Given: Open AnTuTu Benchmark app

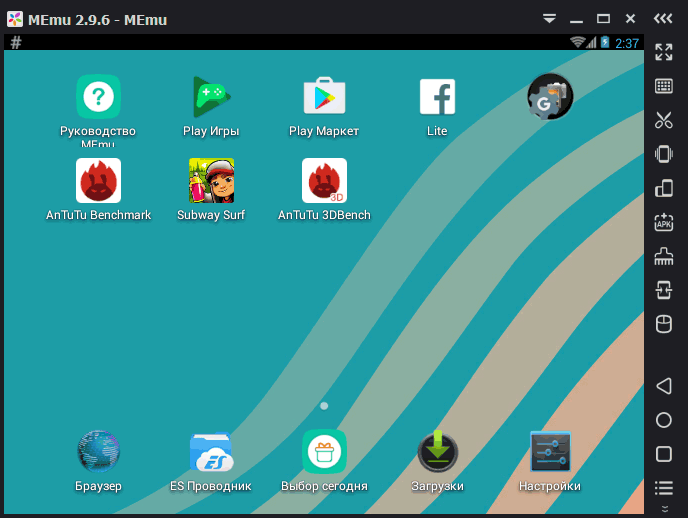Looking at the screenshot, I should click(98, 181).
